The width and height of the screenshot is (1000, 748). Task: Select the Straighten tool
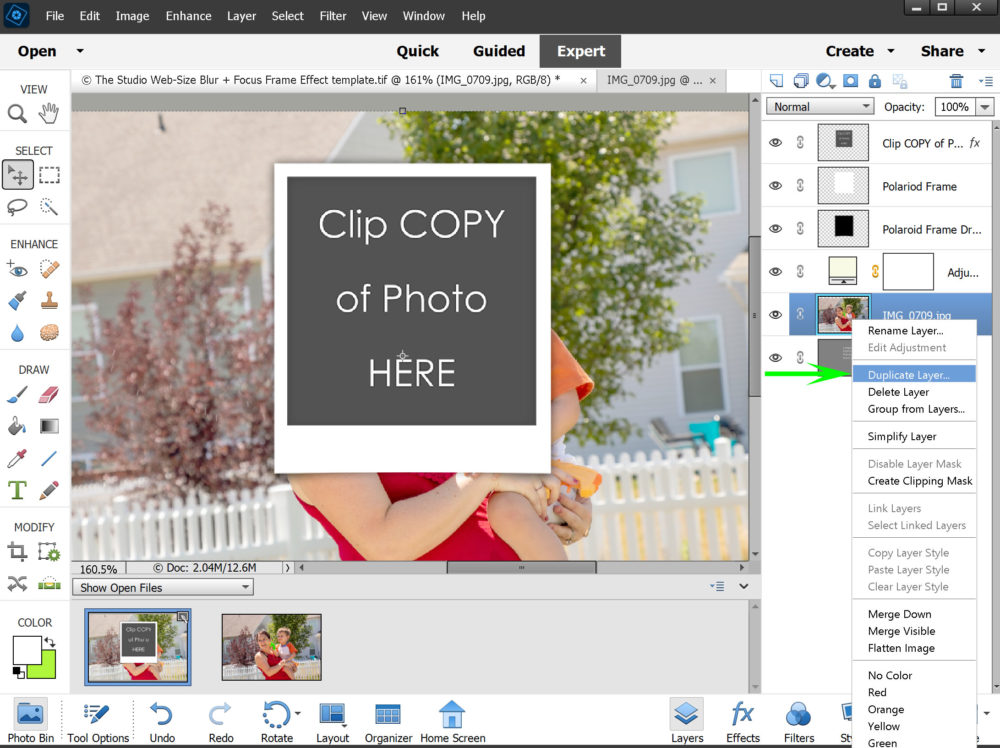point(49,583)
